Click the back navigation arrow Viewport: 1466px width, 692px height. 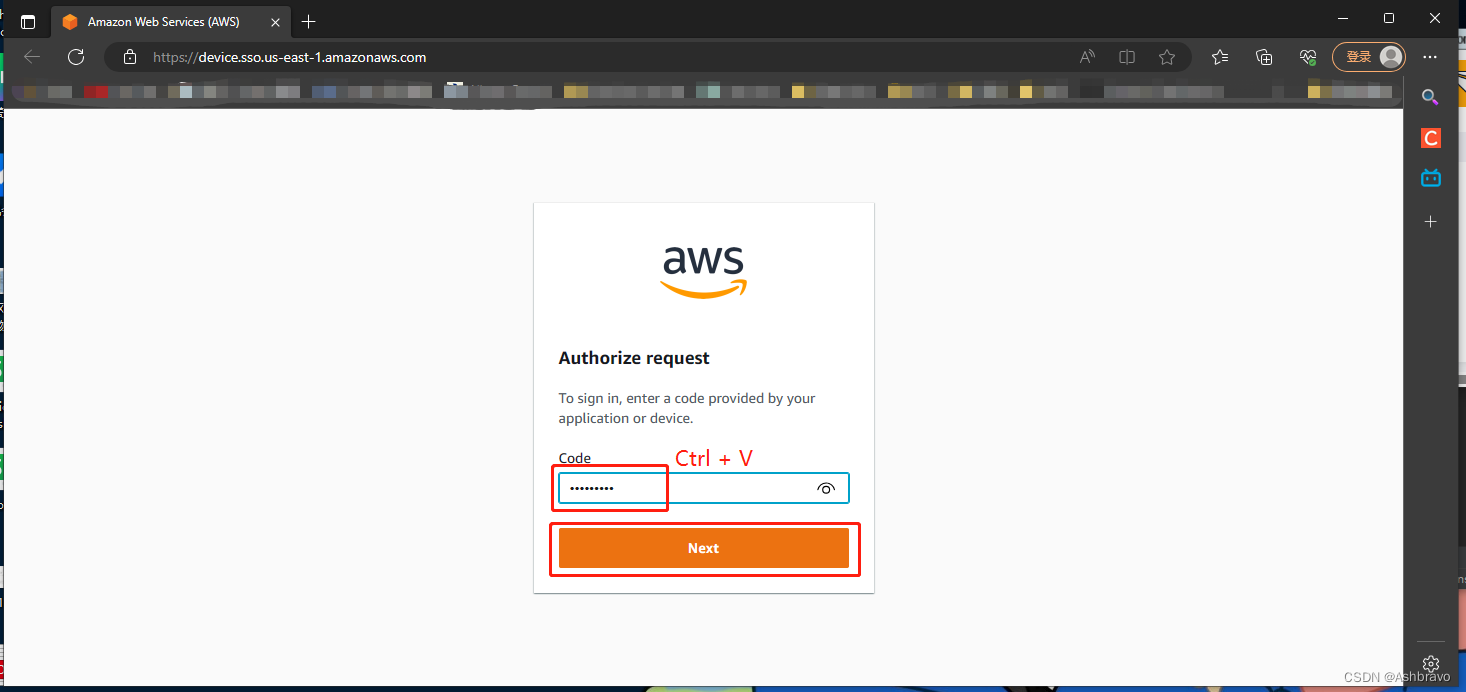coord(31,57)
